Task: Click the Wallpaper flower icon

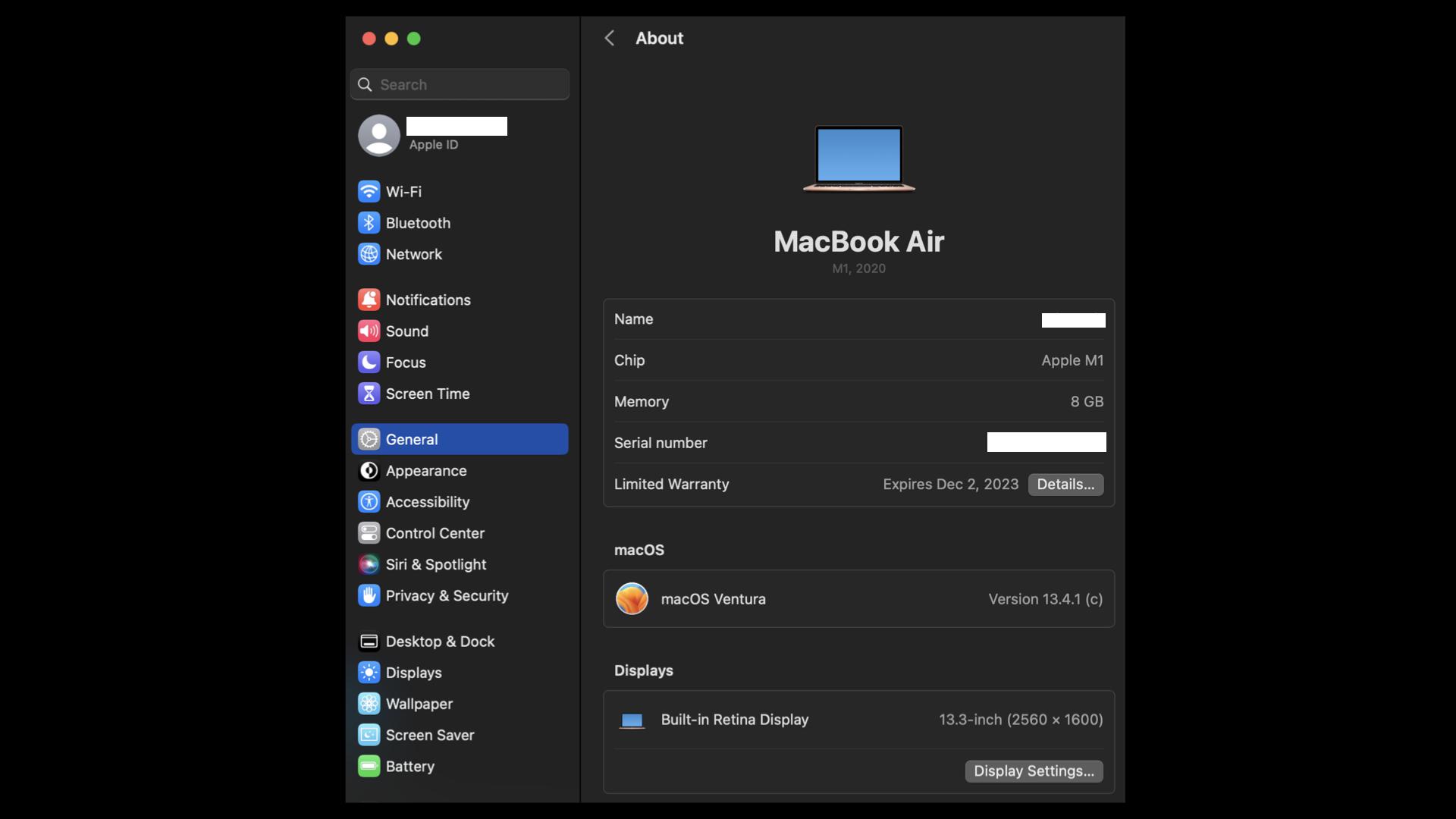Action: 369,704
